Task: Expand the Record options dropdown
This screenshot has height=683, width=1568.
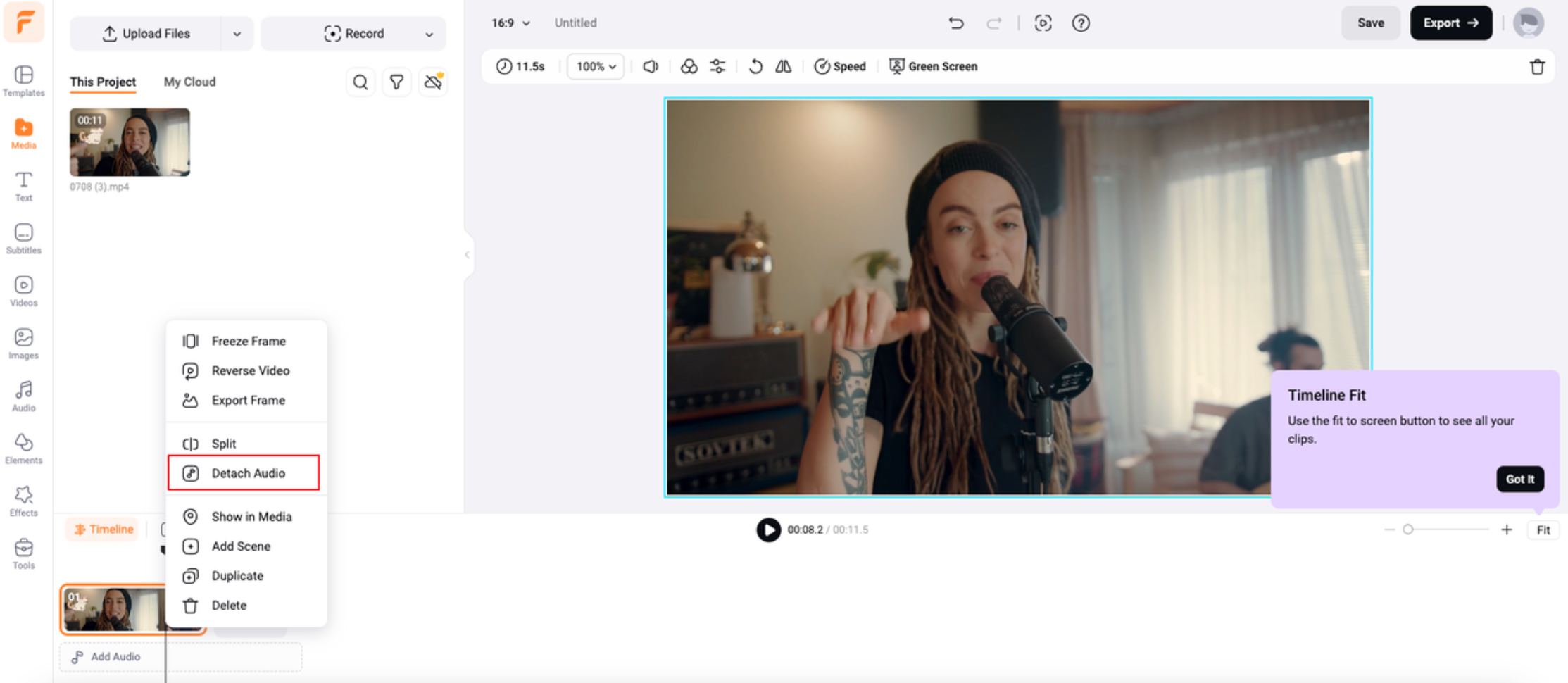Action: pyautogui.click(x=429, y=34)
